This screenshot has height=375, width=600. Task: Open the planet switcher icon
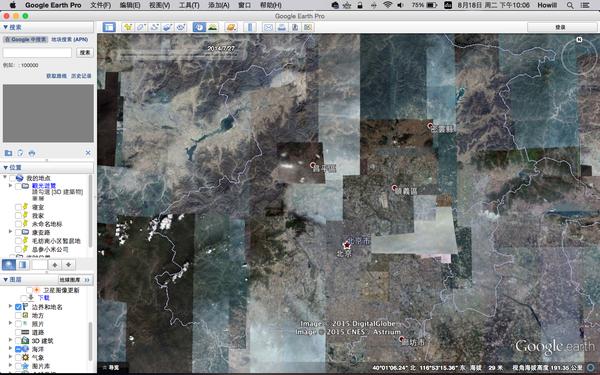tap(231, 27)
